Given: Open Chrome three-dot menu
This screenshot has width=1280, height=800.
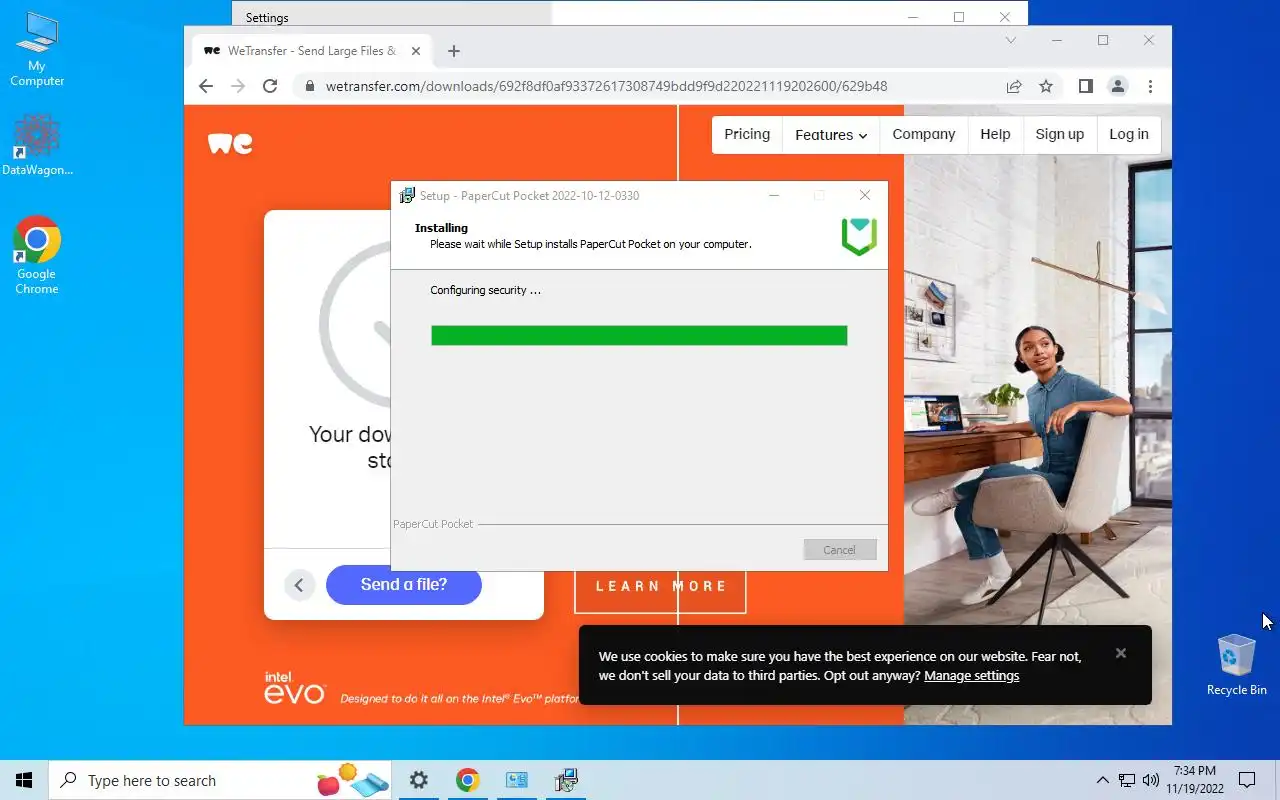Looking at the screenshot, I should [x=1151, y=86].
